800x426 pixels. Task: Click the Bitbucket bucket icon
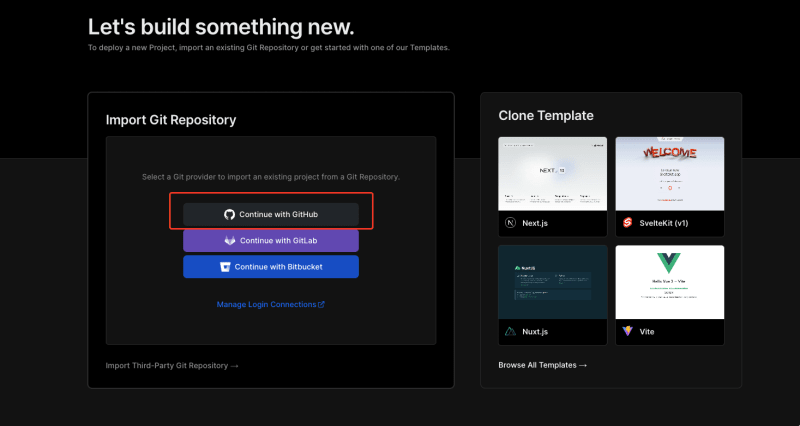(225, 267)
